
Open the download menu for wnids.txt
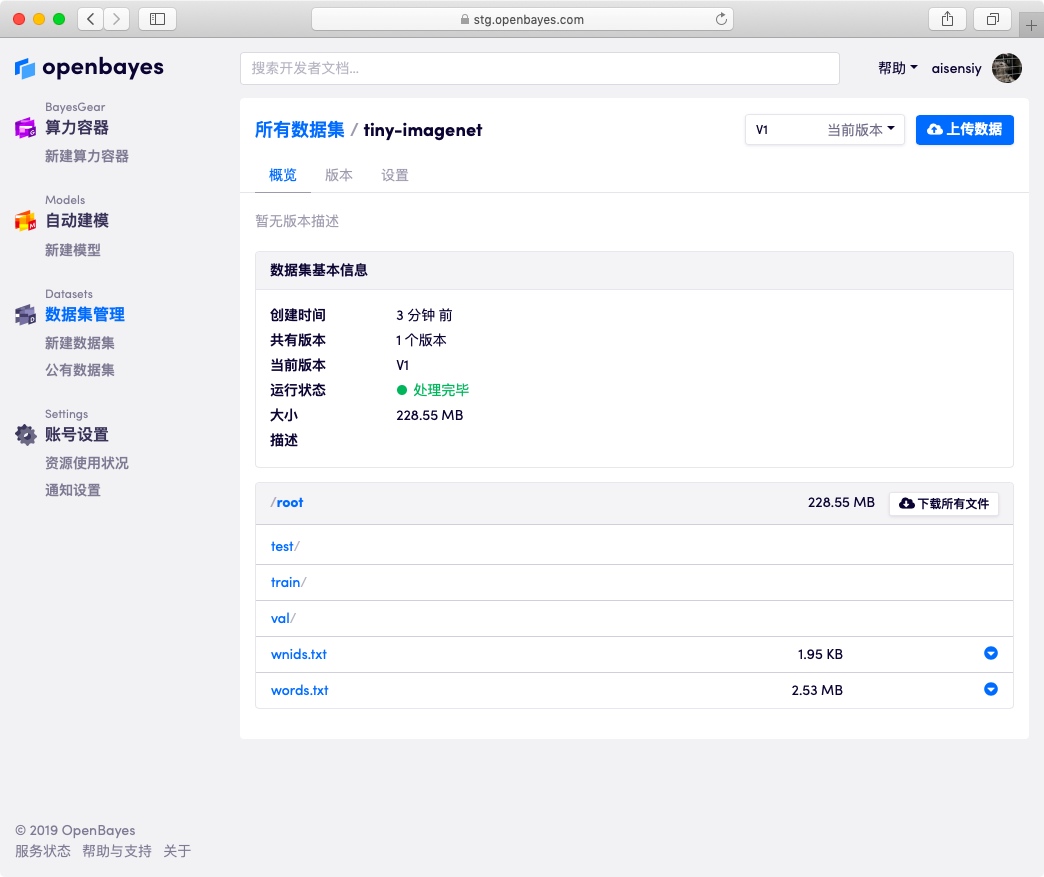click(991, 653)
